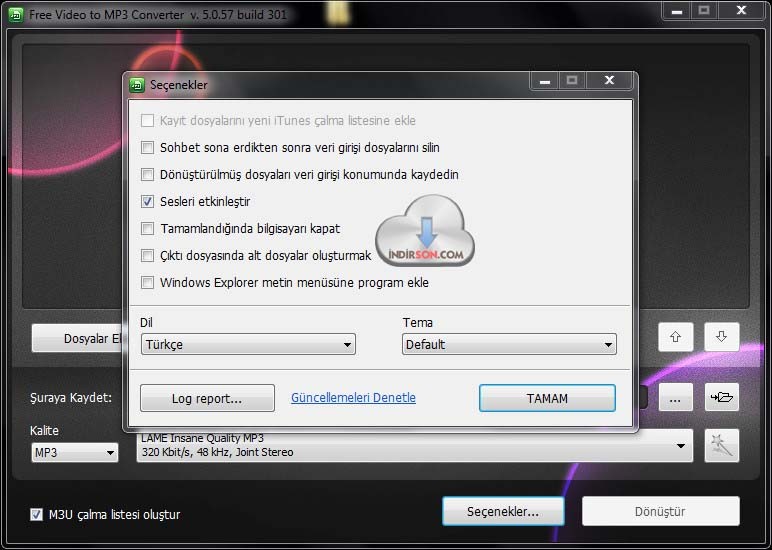Enable Kayıt dosyalarını yeni iTunes checkbox
Screen dimensions: 772x550
[x=147, y=121]
